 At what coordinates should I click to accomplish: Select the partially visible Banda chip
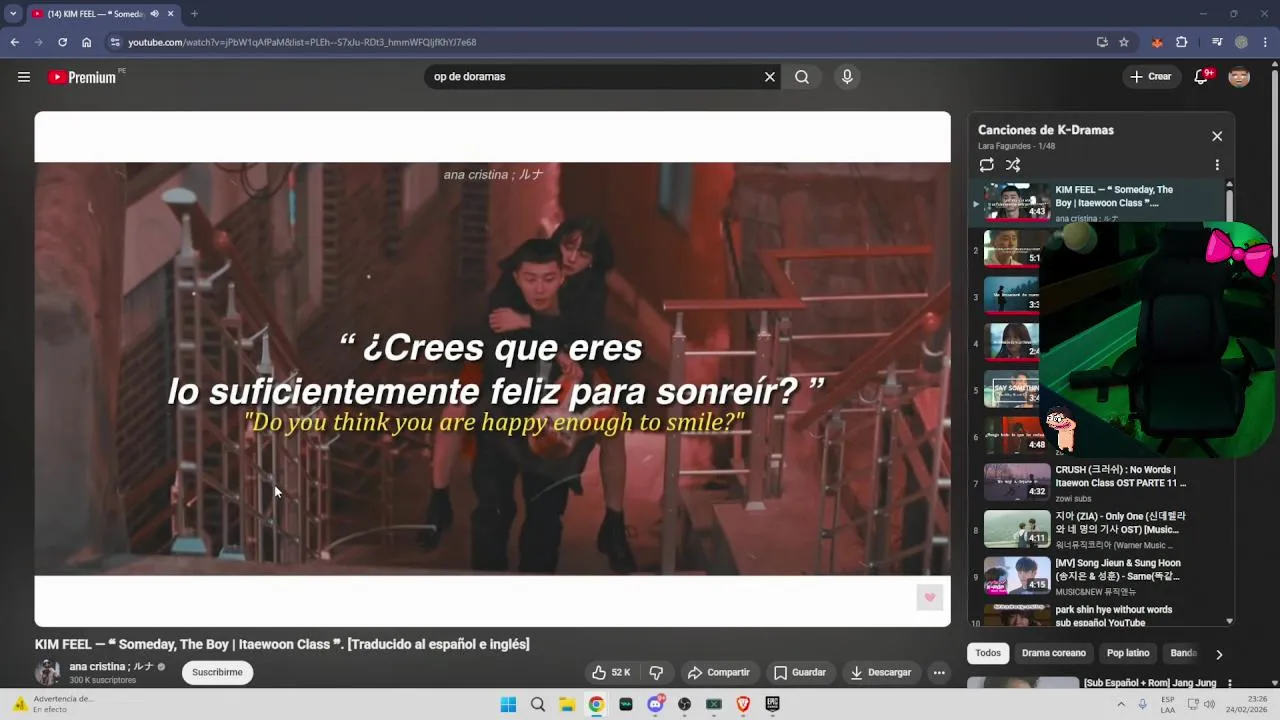(1183, 653)
